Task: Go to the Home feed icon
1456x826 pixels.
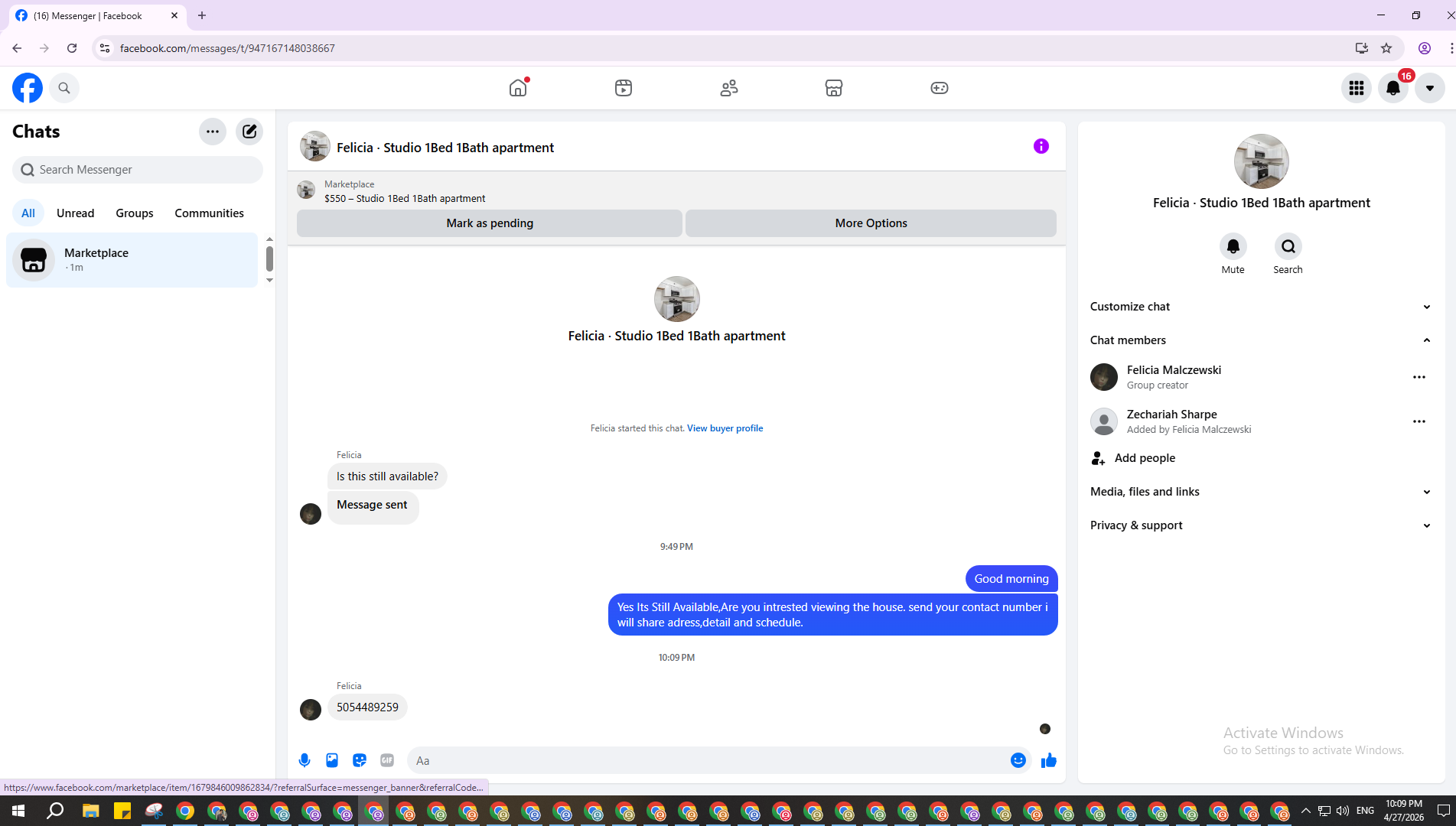Action: click(x=518, y=88)
